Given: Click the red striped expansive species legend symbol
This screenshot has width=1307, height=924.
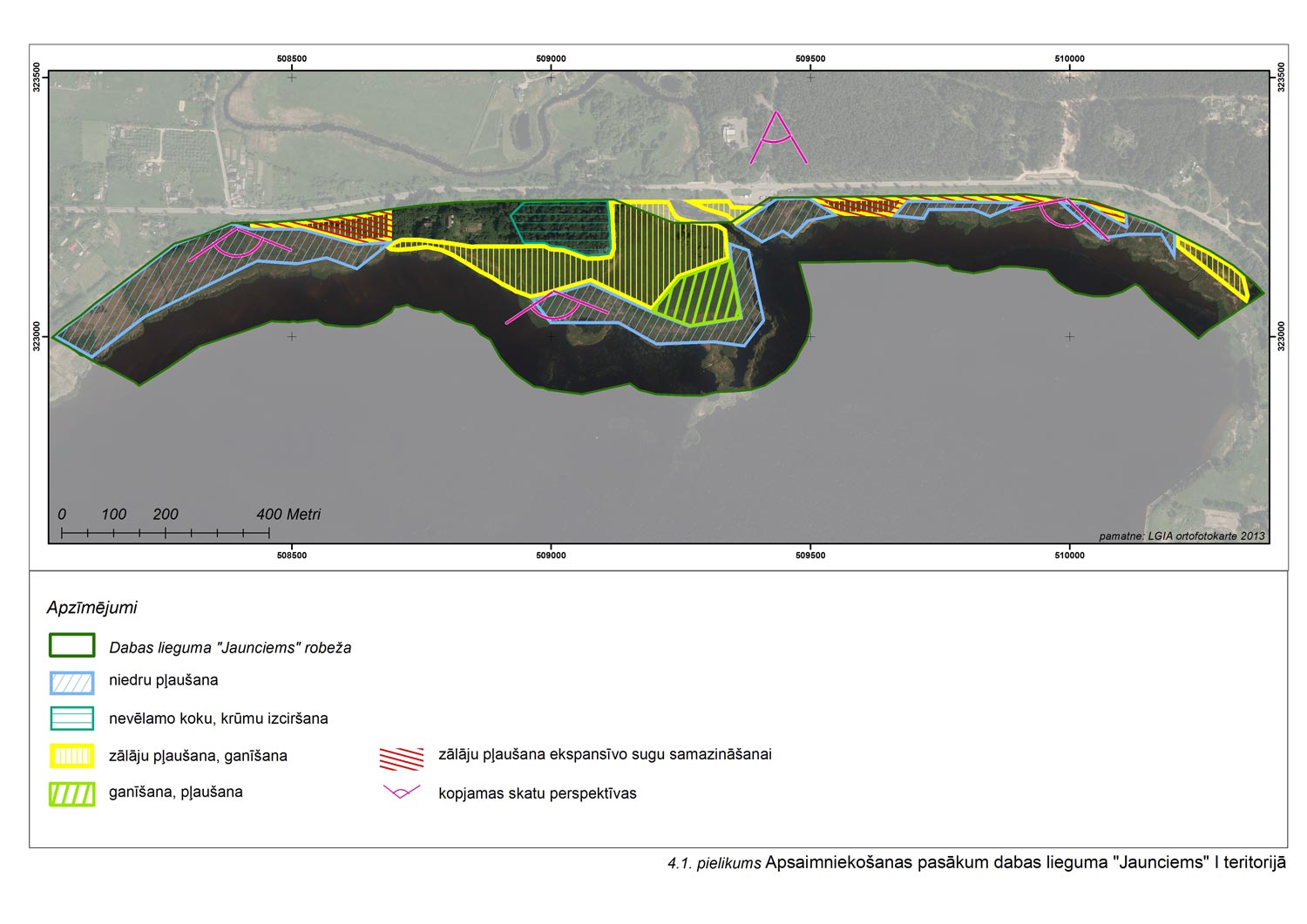Looking at the screenshot, I should pos(402,757).
